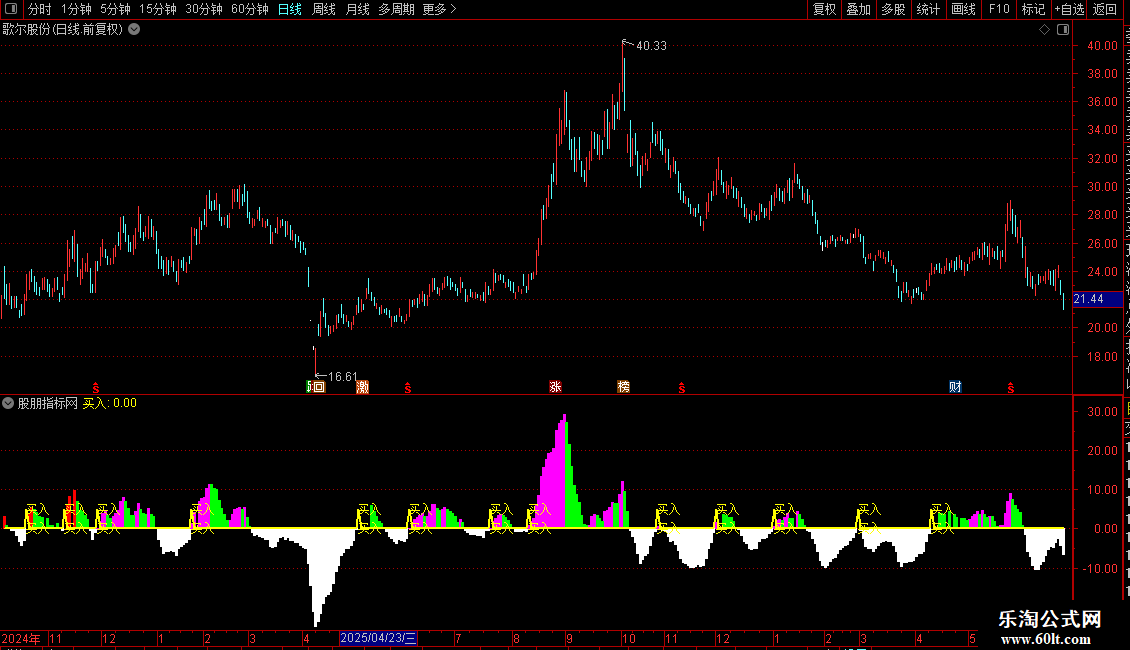Click the 返回 back button
1130x650 pixels.
(1105, 9)
